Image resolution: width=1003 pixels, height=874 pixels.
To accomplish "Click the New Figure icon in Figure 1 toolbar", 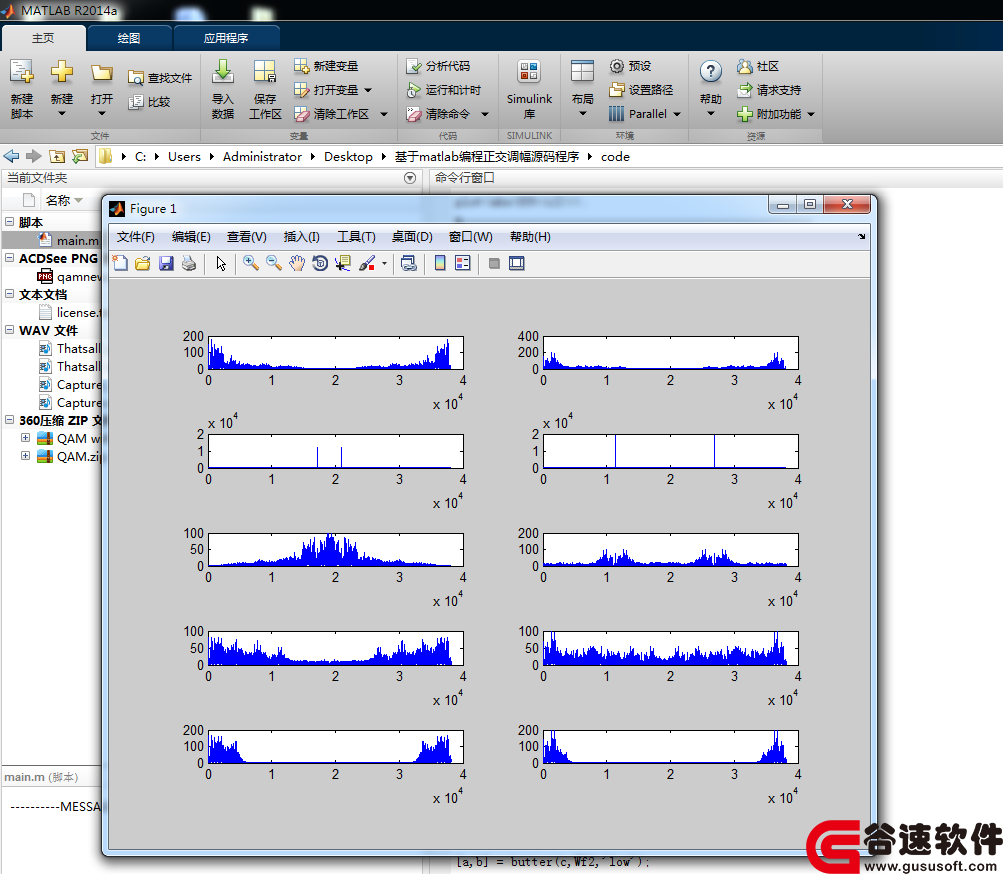I will click(x=120, y=264).
